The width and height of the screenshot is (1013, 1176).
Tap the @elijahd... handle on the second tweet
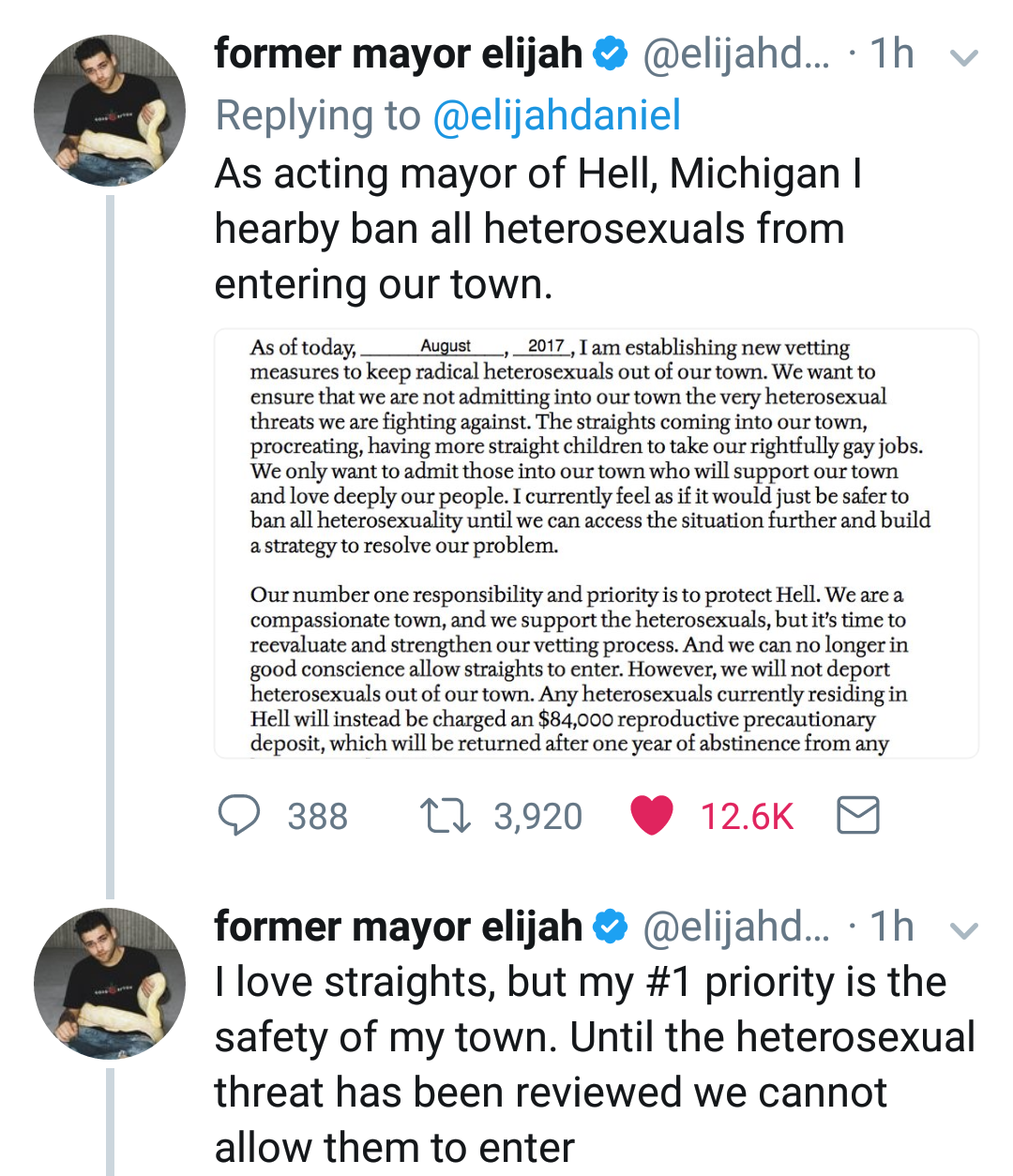(x=736, y=927)
